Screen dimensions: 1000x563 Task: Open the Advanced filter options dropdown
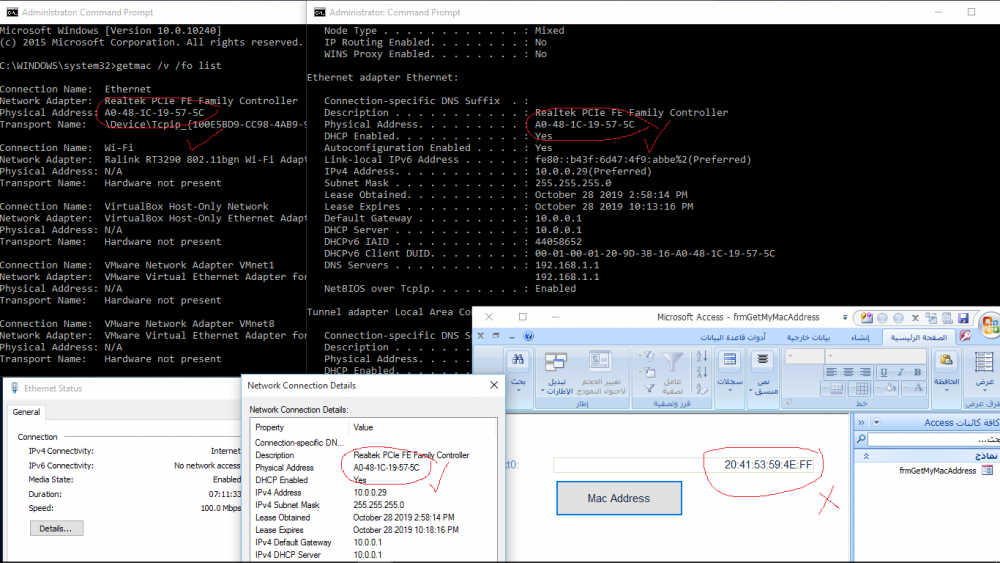point(640,372)
